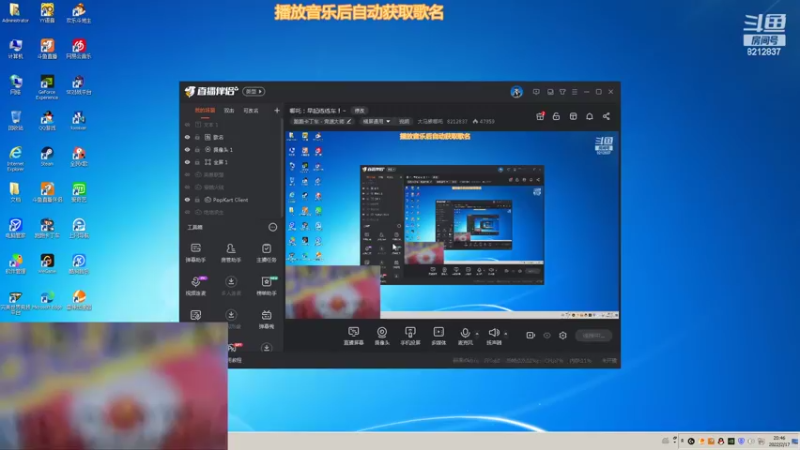The width and height of the screenshot is (800, 450).
Task: Open the hamburger menu in the title bar
Action: 574,92
